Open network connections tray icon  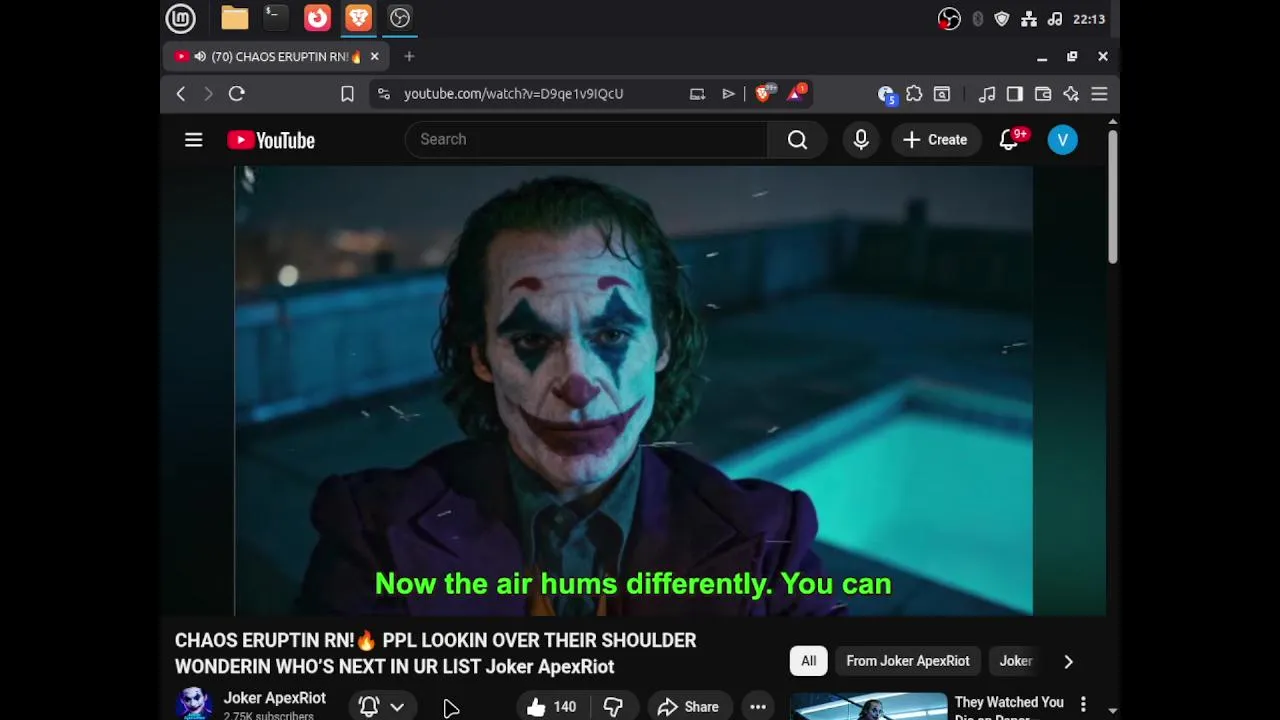tap(1029, 19)
